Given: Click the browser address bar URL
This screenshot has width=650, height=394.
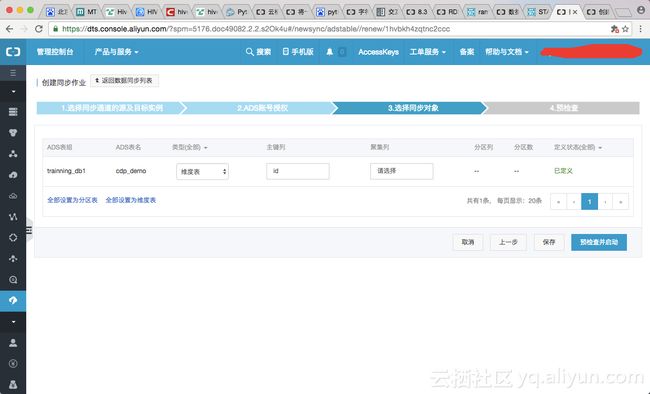Looking at the screenshot, I should point(255,29).
